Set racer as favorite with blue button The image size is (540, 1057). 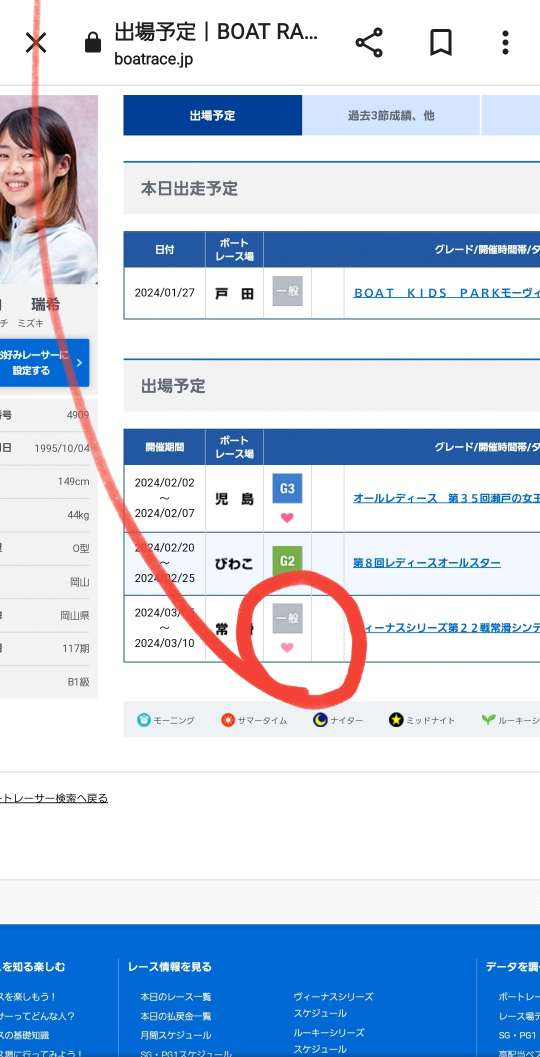coord(44,363)
